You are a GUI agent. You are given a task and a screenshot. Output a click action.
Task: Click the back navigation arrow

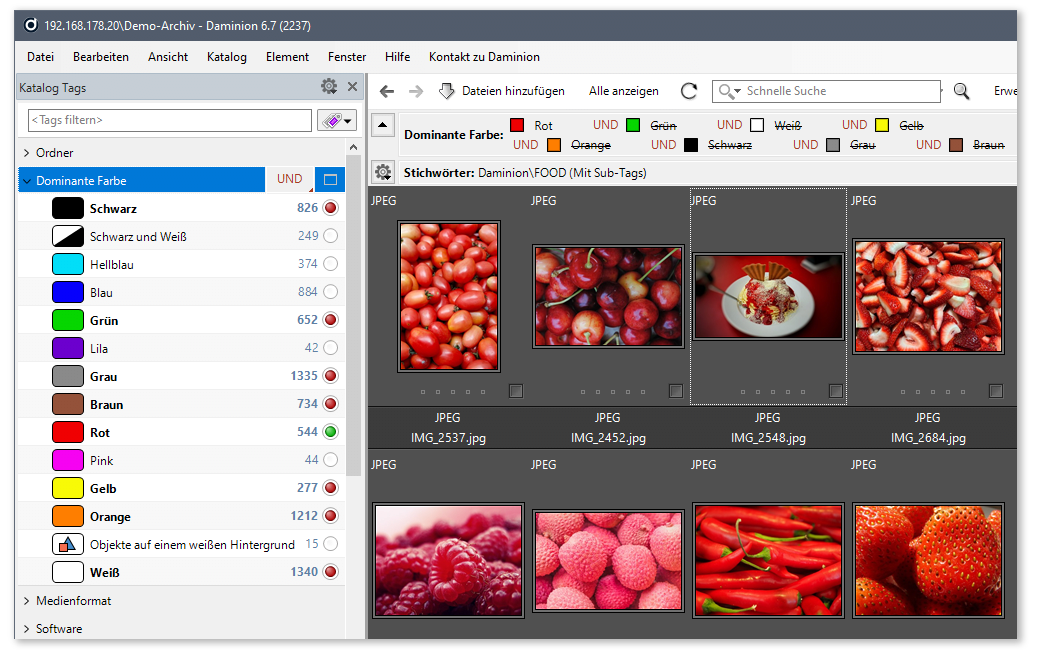(x=387, y=91)
